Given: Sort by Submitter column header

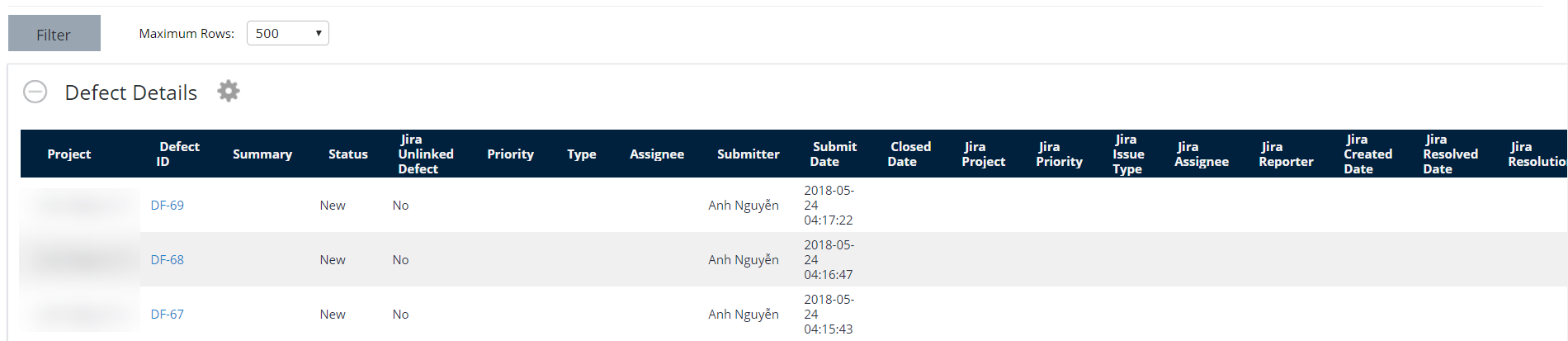Looking at the screenshot, I should (748, 154).
